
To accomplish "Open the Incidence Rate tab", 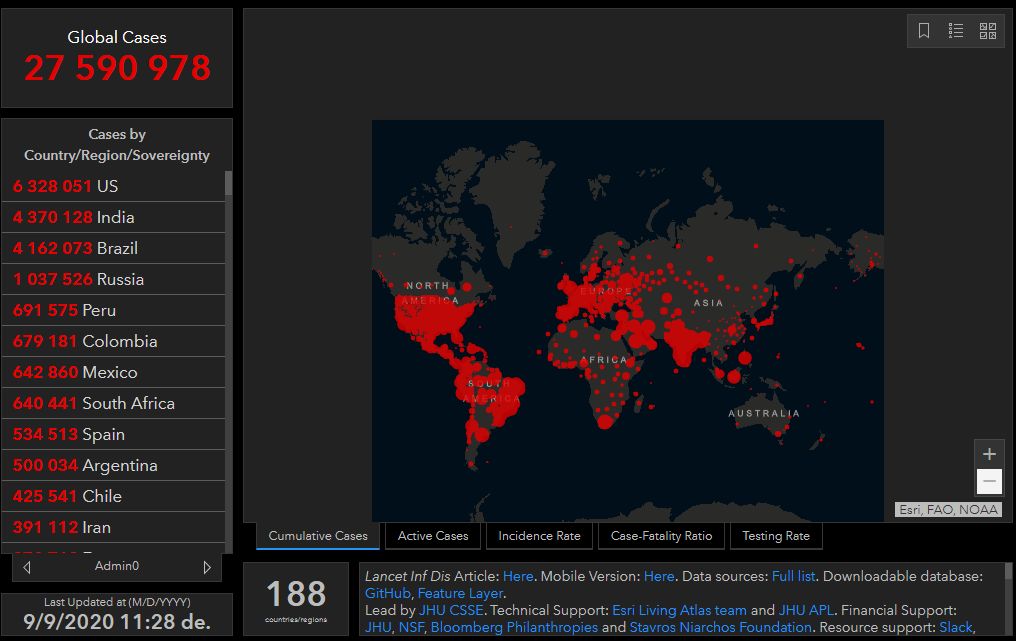I will click(539, 536).
